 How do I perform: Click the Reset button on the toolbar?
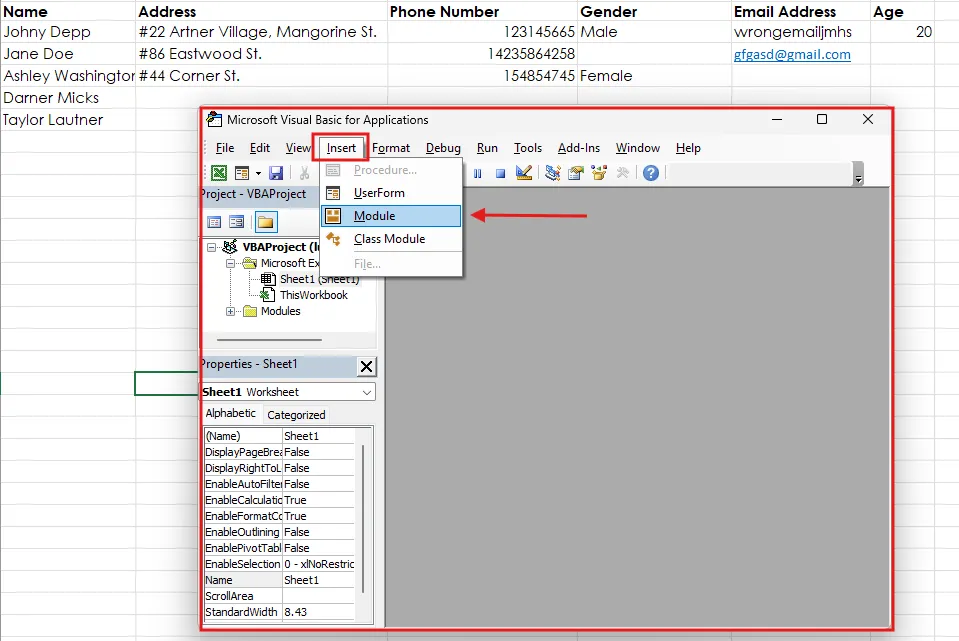(501, 172)
